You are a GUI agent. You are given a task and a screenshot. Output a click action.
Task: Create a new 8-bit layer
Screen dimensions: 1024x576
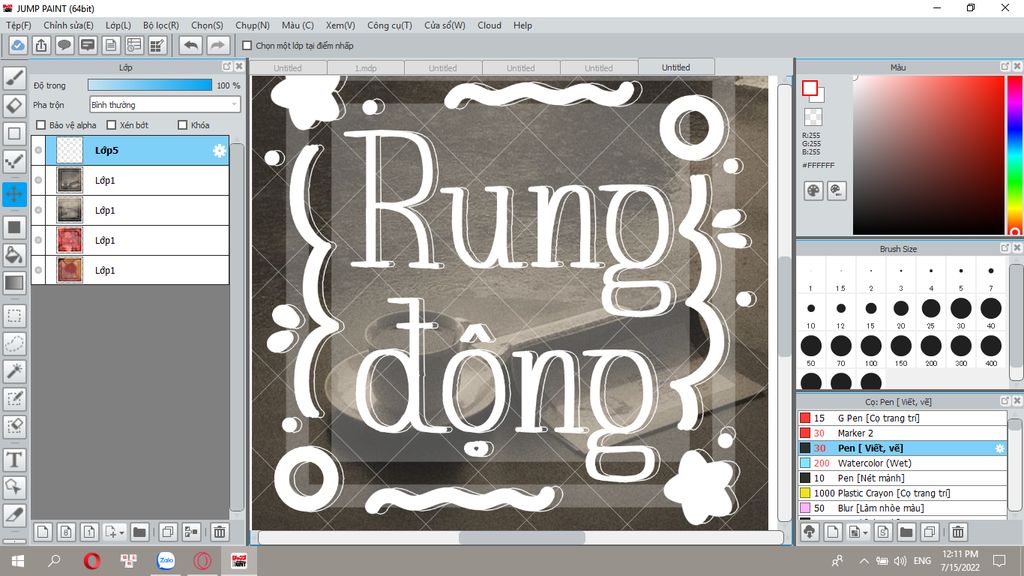66,532
